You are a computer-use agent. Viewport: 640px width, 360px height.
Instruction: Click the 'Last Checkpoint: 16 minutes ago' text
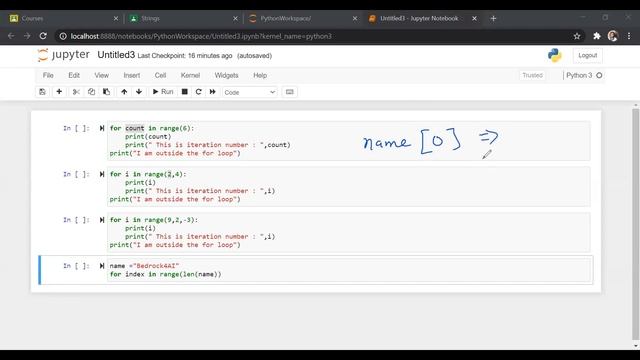point(185,56)
